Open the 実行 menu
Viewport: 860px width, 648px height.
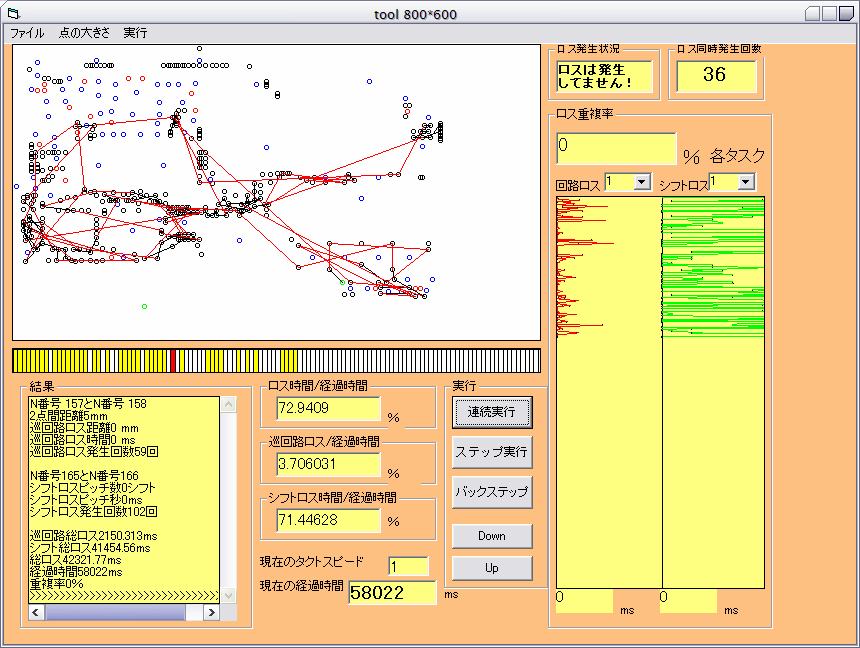135,33
